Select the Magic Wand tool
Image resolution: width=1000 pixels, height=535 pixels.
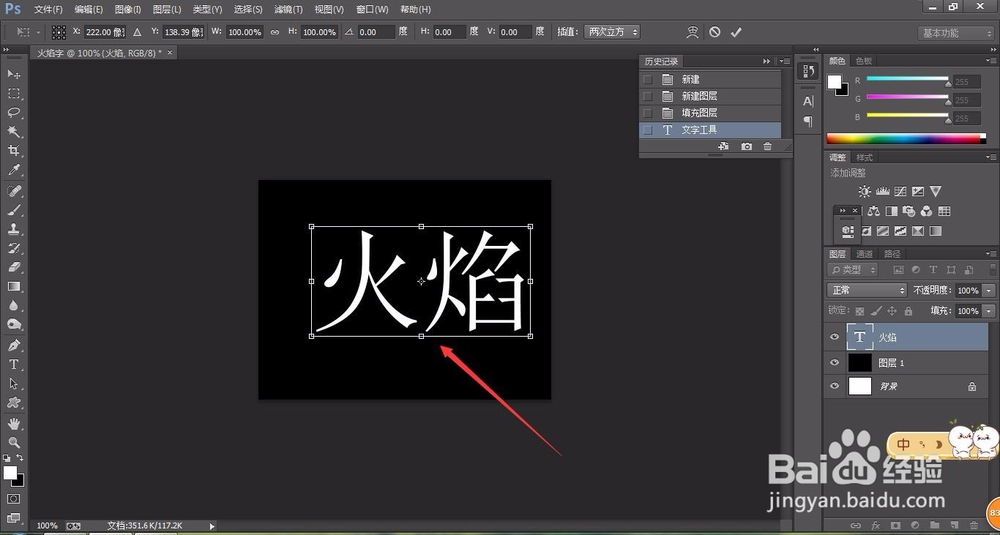click(x=13, y=132)
